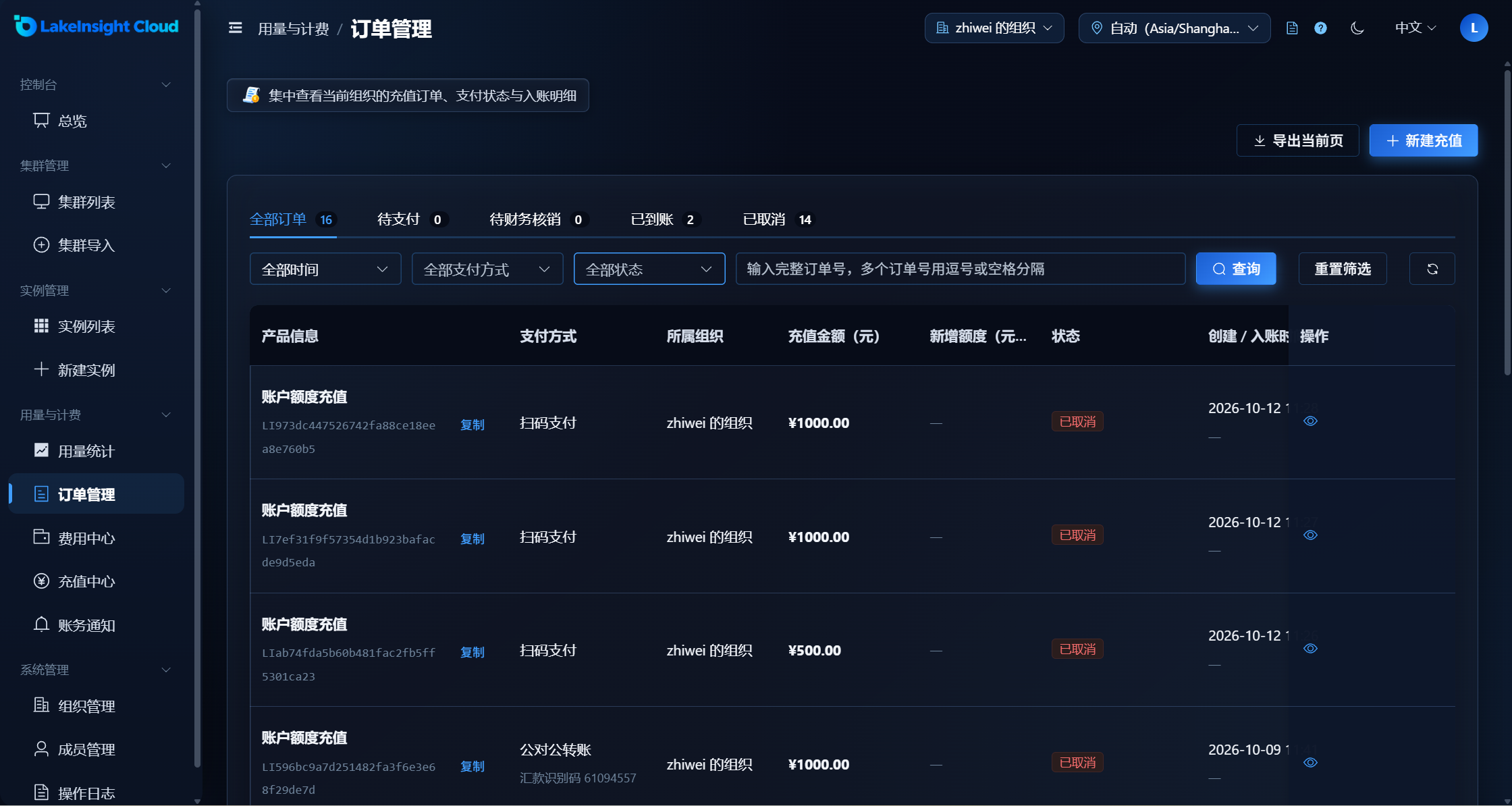
Task: Click the 查询 search button
Action: [x=1236, y=269]
